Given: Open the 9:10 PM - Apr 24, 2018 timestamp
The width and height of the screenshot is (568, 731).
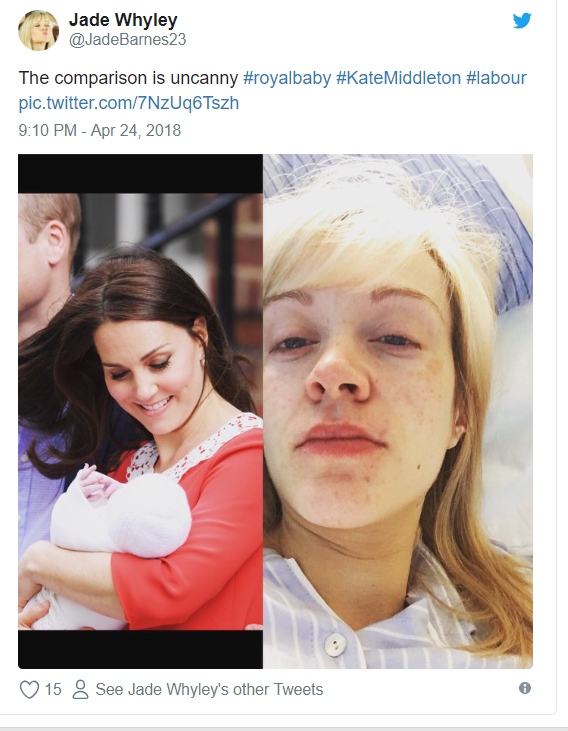Looking at the screenshot, I should click(99, 130).
